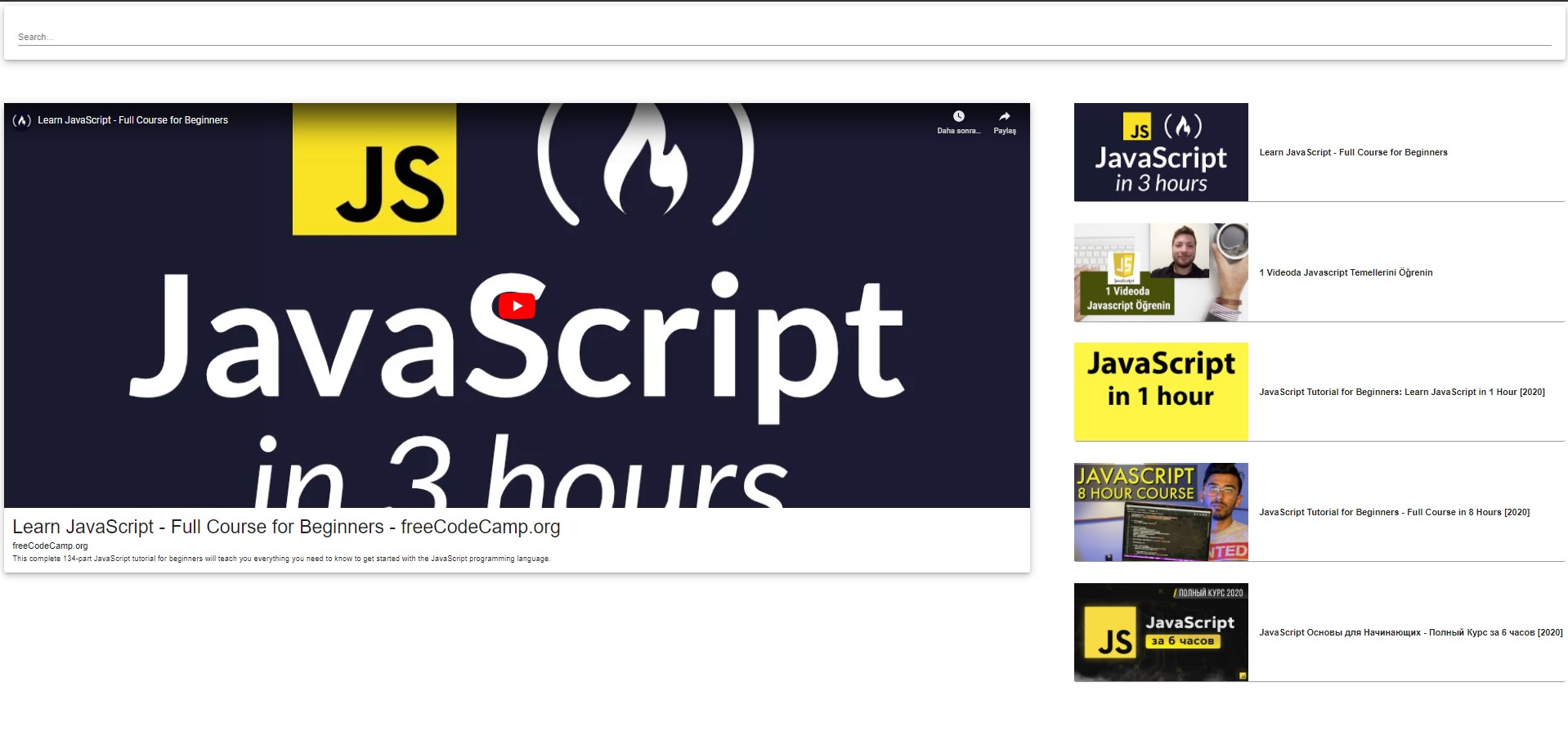Click the share arrow icon (Paylaş)
1568x750 pixels.
pos(1005,117)
